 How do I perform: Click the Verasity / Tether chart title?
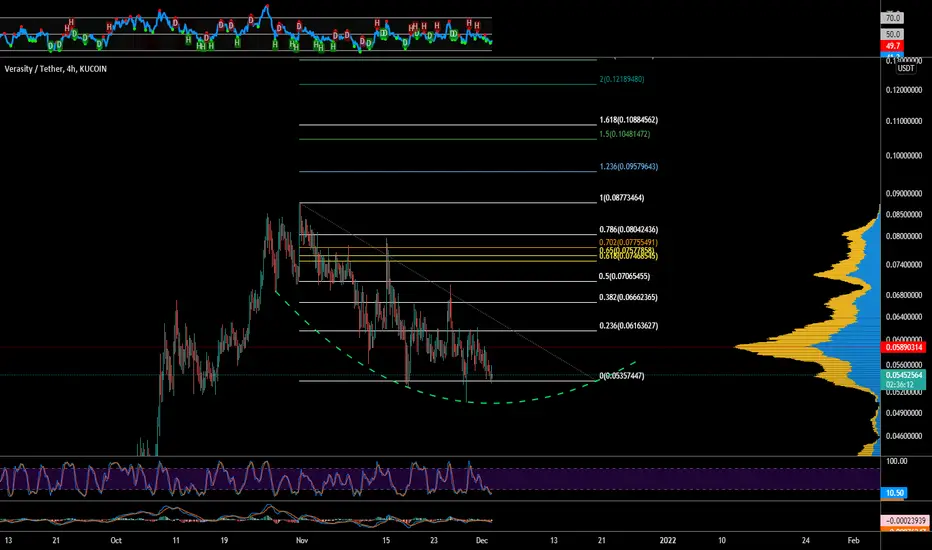tap(56, 69)
